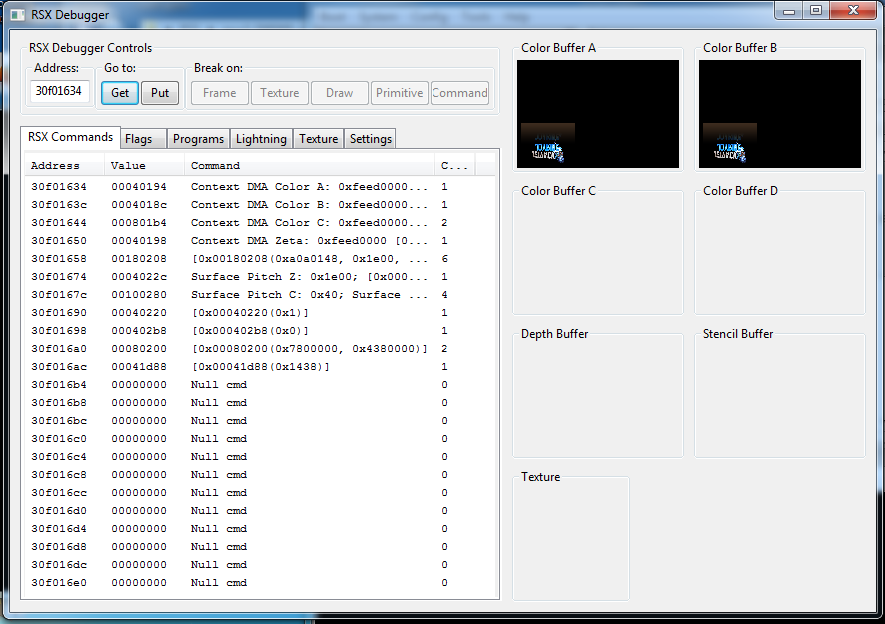Select Null cmd row at 30f016d0

260,511
